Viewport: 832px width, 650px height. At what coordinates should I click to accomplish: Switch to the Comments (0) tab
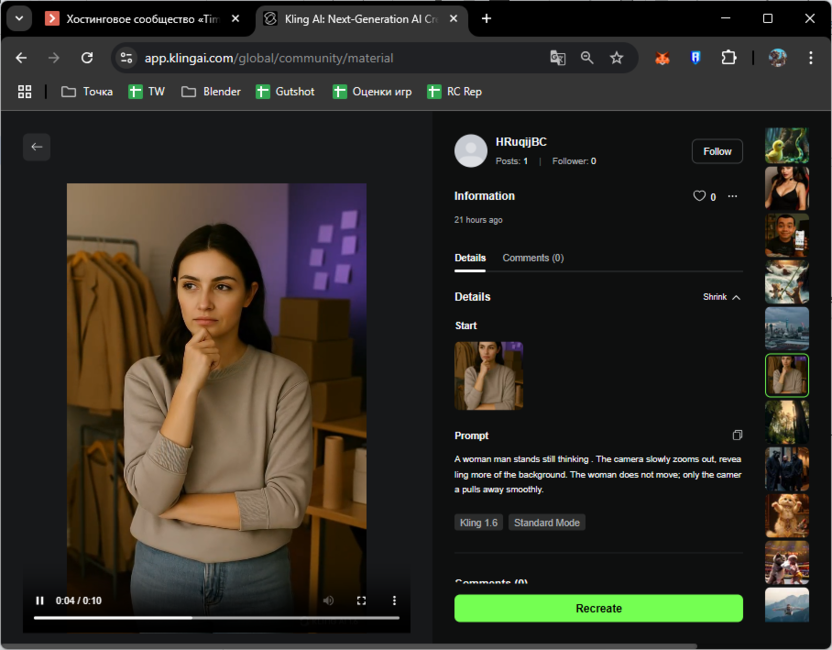coord(532,258)
